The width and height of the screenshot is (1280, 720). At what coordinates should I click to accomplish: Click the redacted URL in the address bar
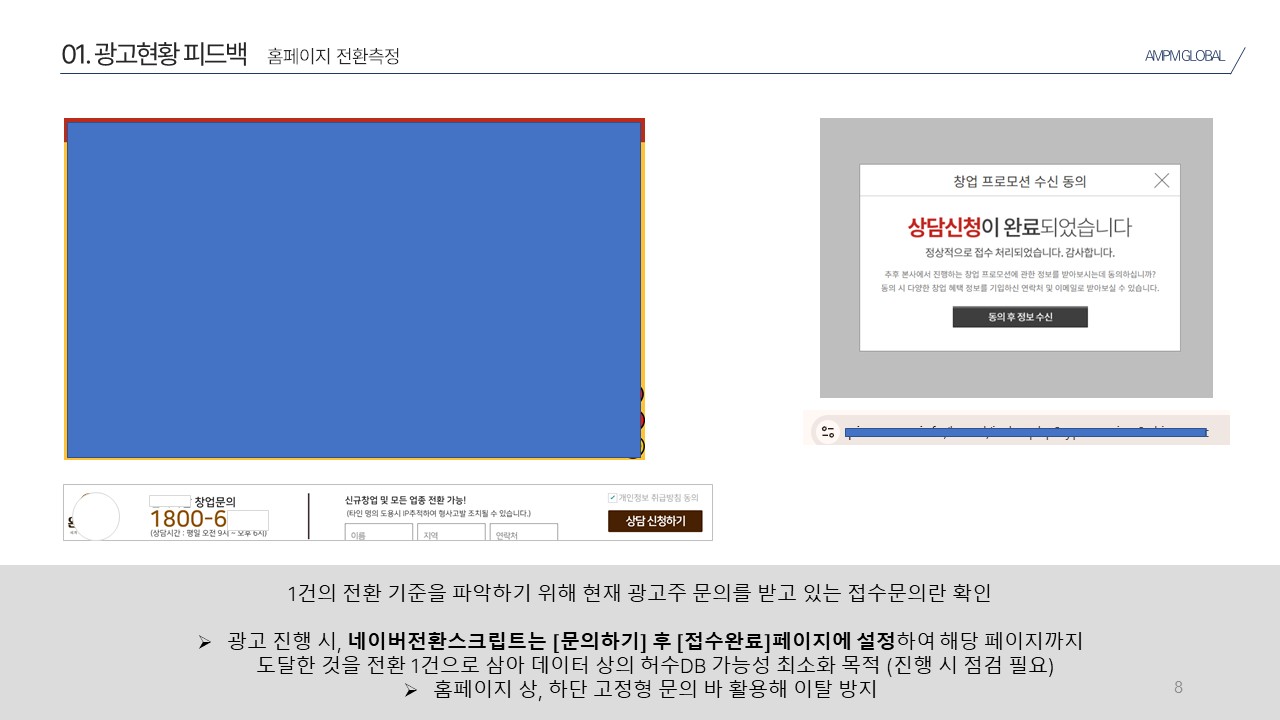pos(1025,433)
